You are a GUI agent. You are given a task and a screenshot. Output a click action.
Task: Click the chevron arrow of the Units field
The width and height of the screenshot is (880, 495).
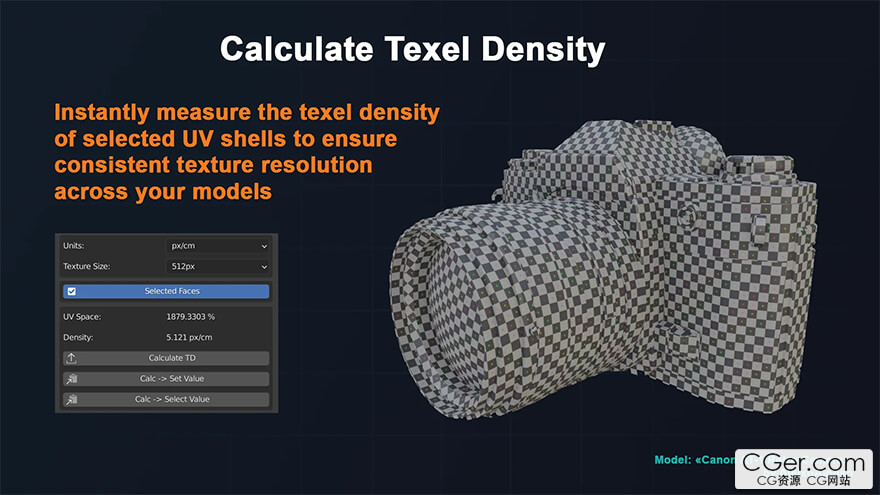[264, 245]
